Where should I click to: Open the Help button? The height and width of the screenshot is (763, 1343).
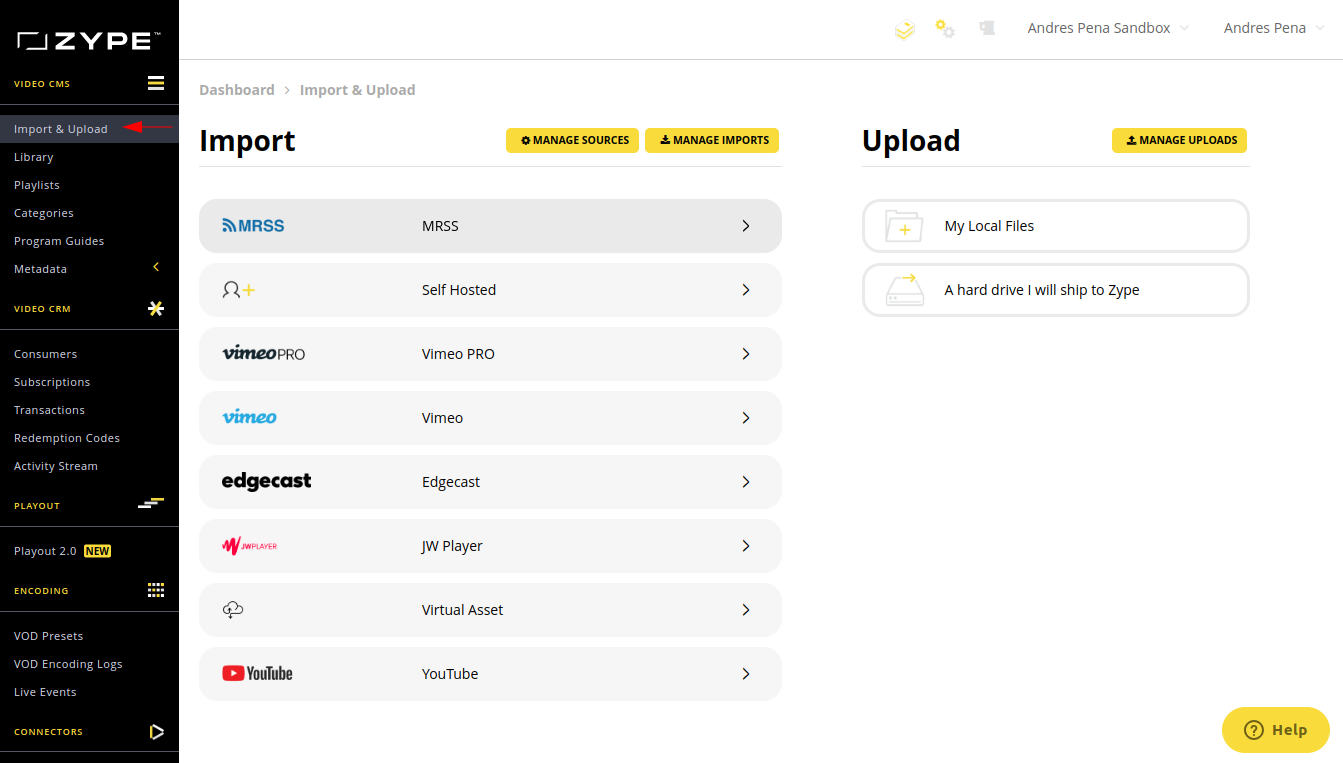pos(1276,730)
